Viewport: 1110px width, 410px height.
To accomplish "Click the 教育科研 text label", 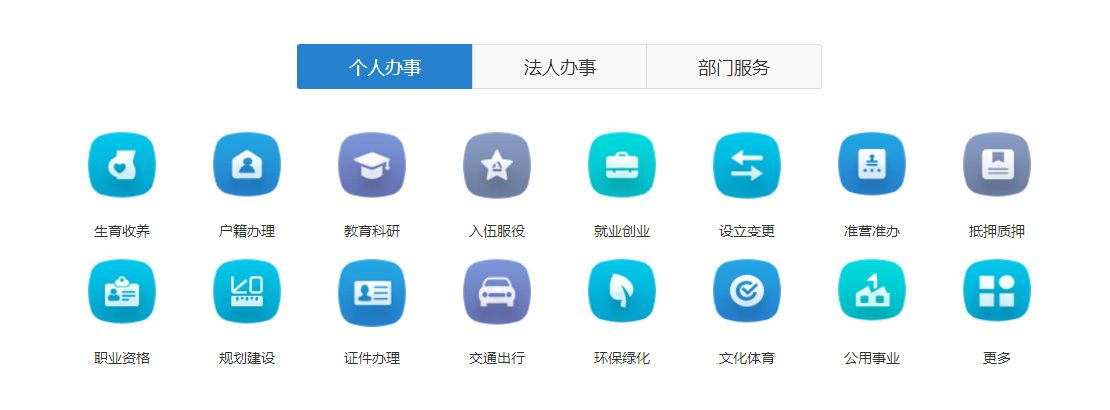I will click(372, 232).
